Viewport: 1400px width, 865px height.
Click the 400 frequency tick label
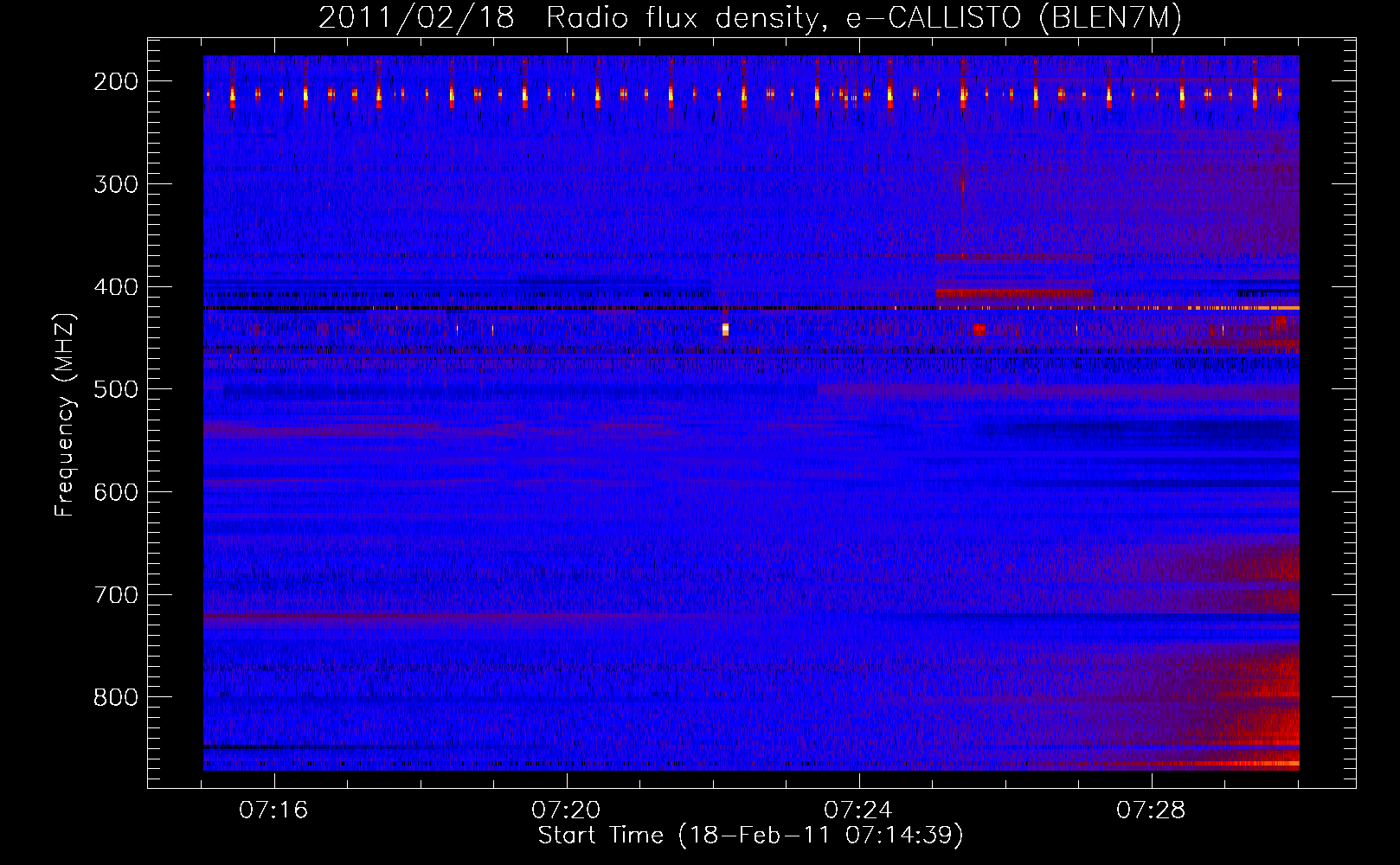coord(116,287)
